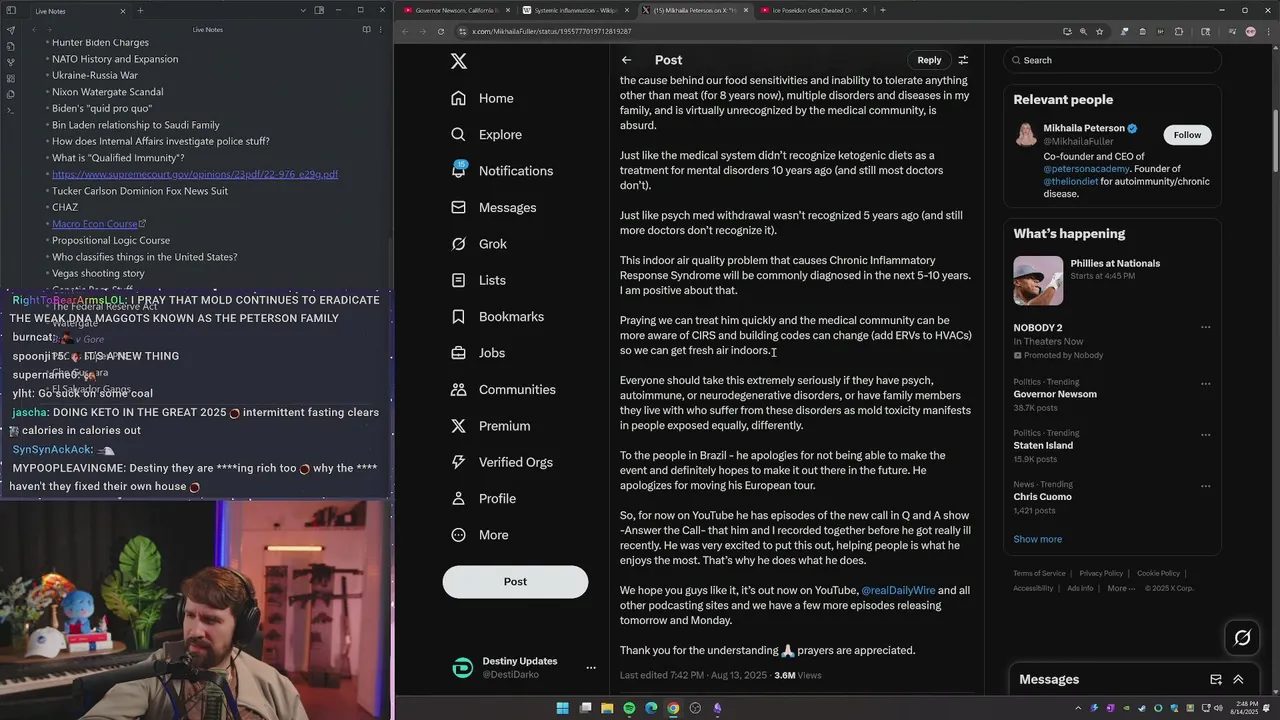Open Staten Island trending topic

pyautogui.click(x=1043, y=446)
